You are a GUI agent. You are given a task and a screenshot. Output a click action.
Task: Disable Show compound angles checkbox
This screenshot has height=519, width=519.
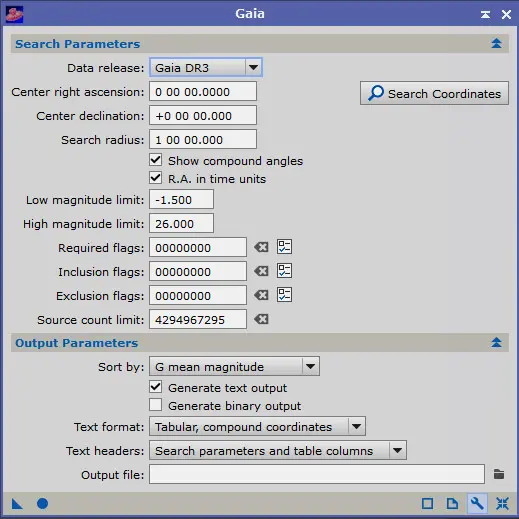click(x=156, y=160)
